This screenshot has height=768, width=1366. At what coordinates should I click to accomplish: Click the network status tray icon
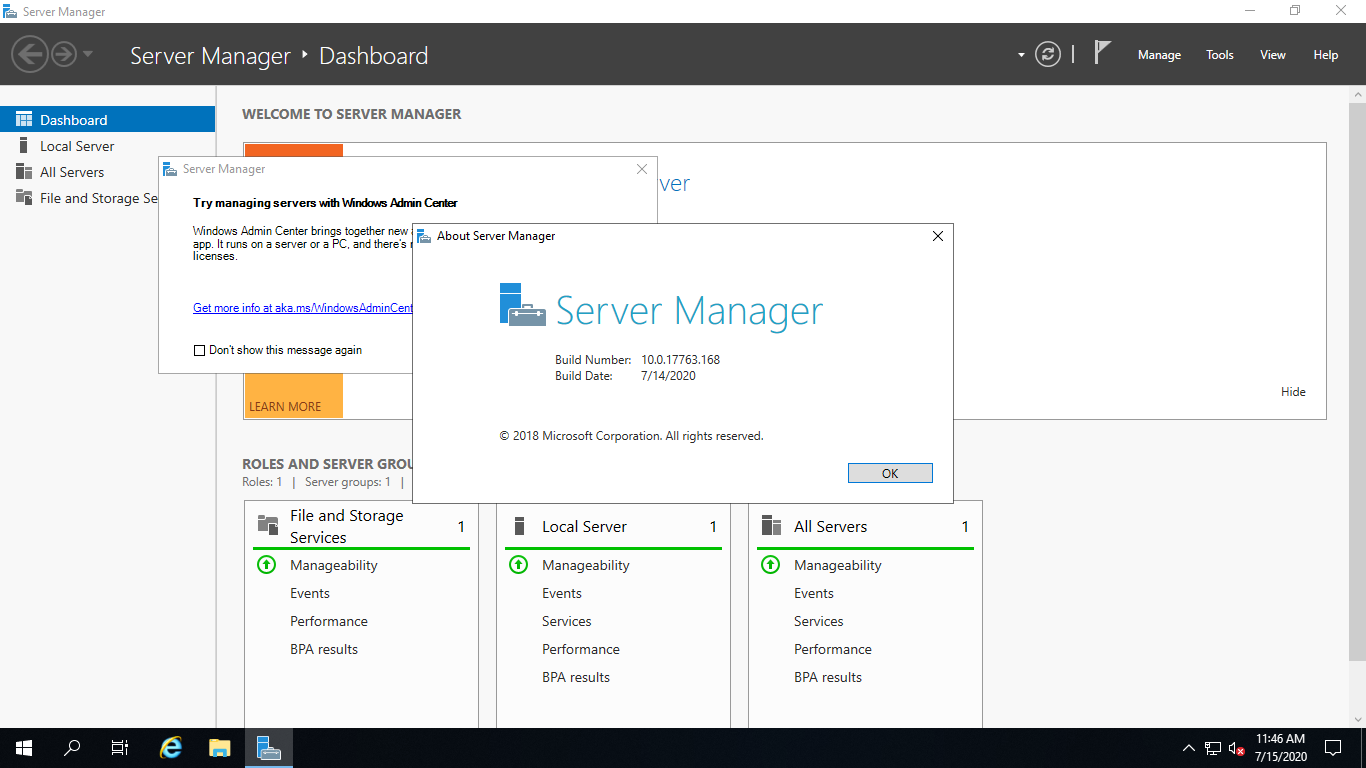[1212, 747]
